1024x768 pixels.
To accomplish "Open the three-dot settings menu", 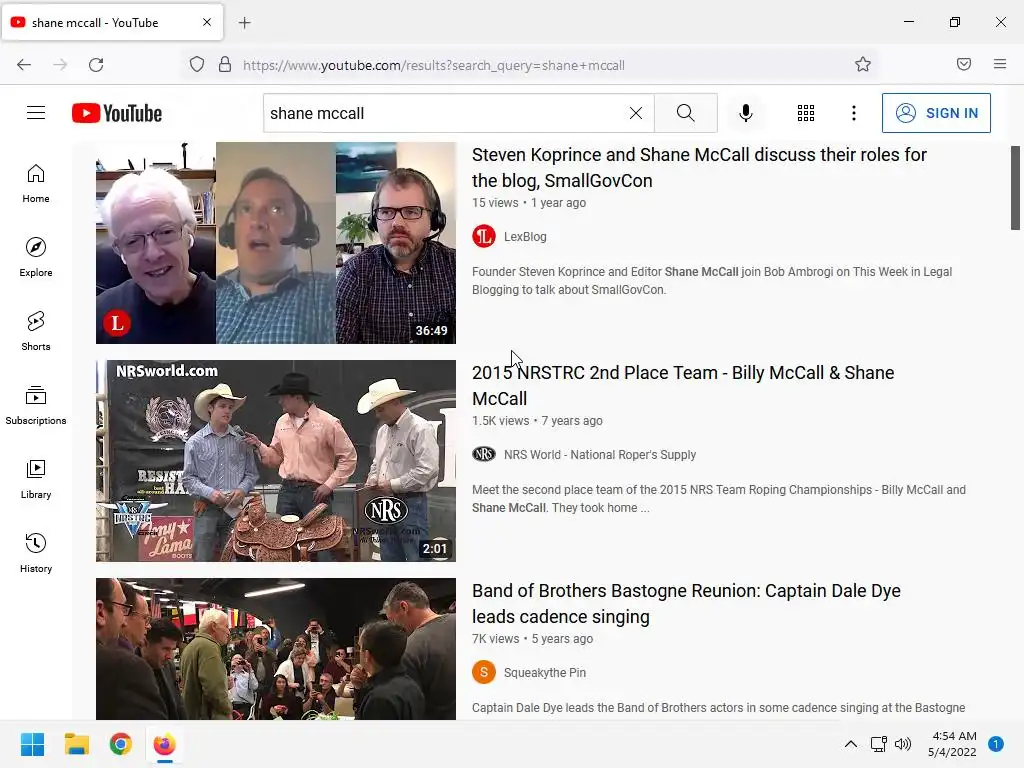I will coord(854,113).
